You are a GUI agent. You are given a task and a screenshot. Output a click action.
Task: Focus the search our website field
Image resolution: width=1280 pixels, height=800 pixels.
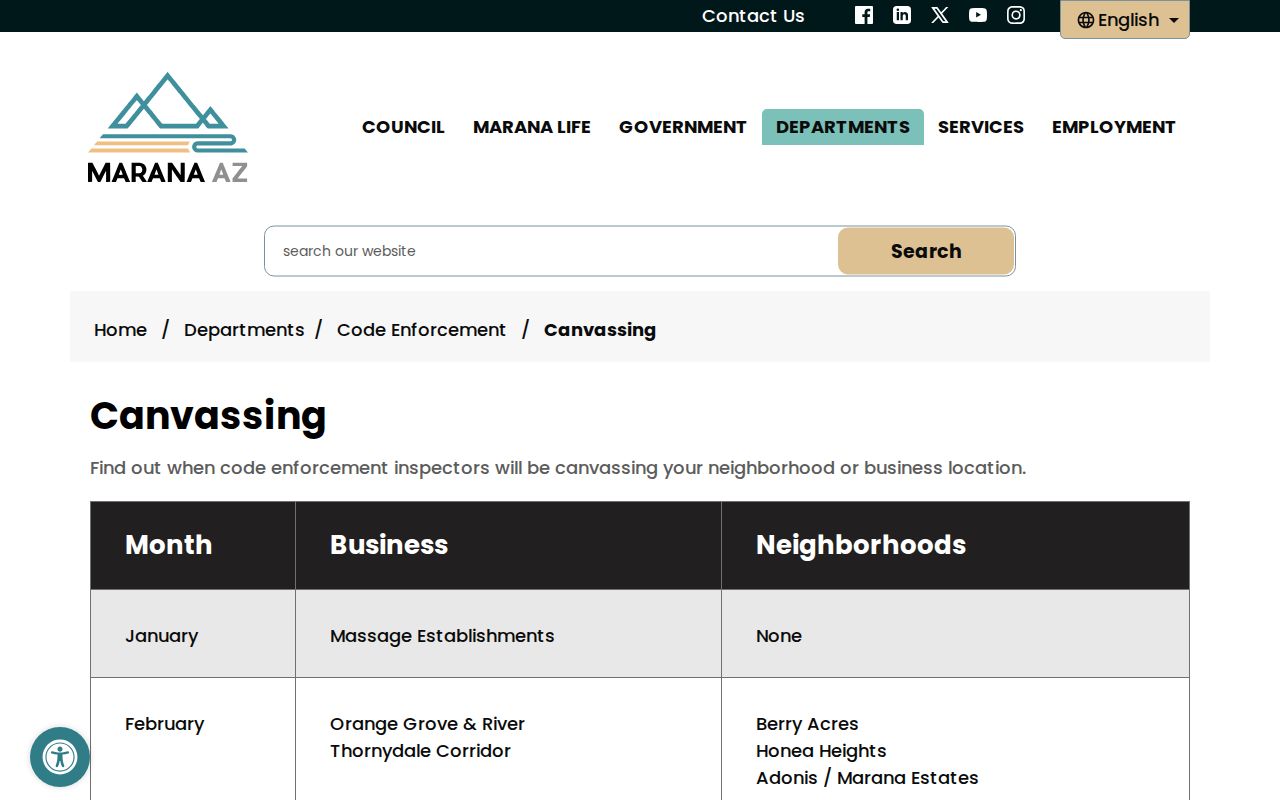tap(551, 251)
